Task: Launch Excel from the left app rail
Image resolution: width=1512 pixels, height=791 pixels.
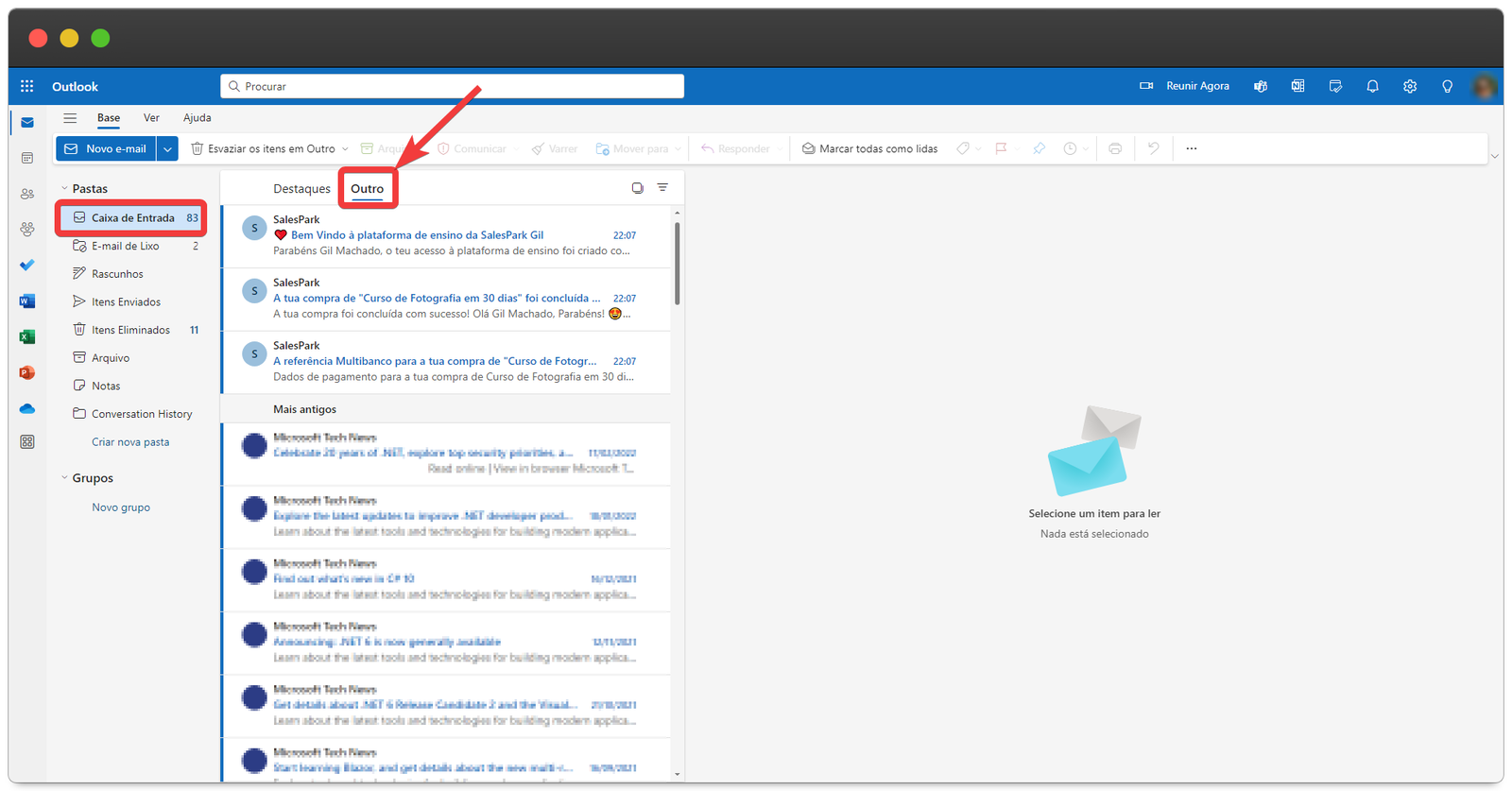Action: coord(26,337)
